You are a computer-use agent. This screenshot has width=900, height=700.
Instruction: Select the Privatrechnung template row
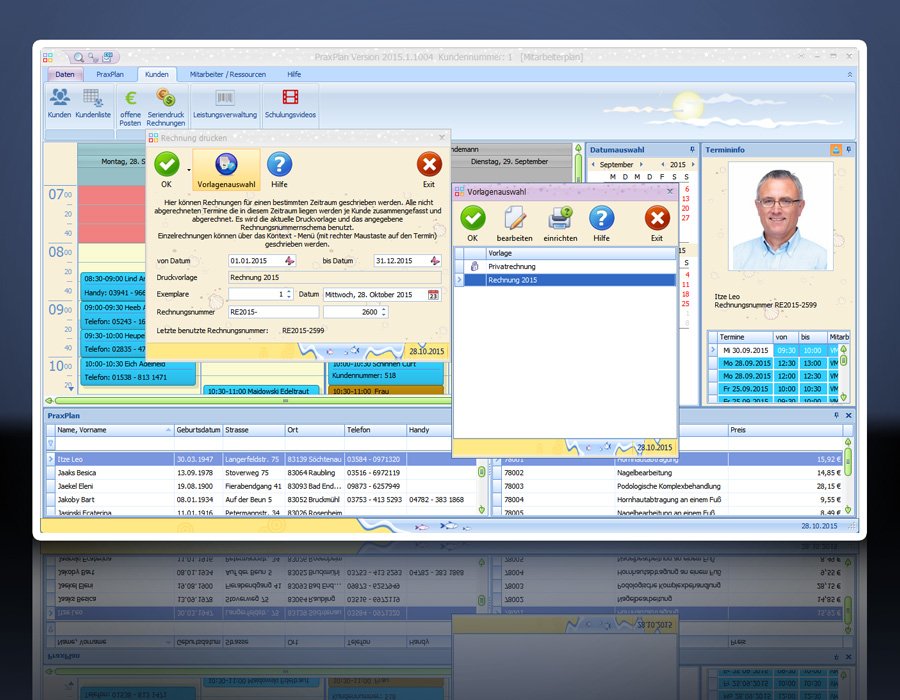(565, 267)
